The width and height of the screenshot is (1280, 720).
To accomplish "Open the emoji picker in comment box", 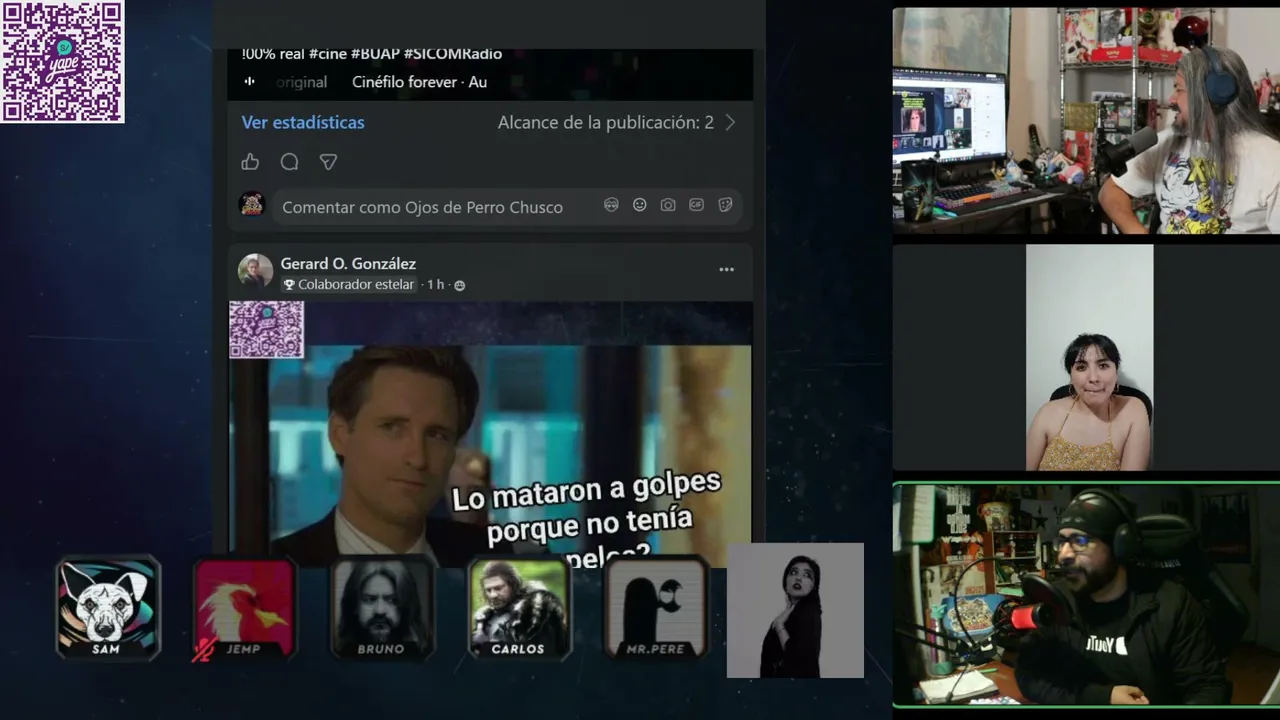I will click(x=640, y=205).
